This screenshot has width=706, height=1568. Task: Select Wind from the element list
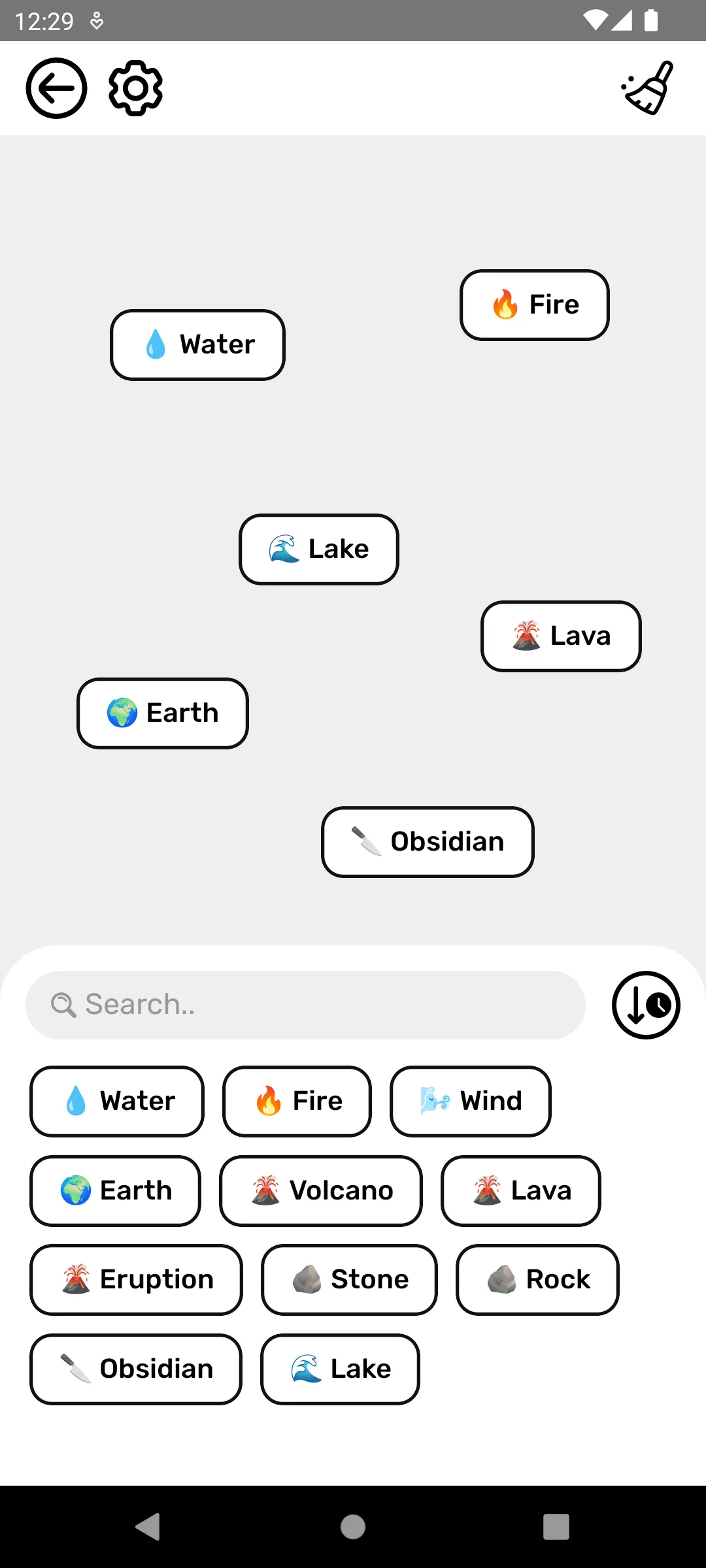[x=470, y=1101]
